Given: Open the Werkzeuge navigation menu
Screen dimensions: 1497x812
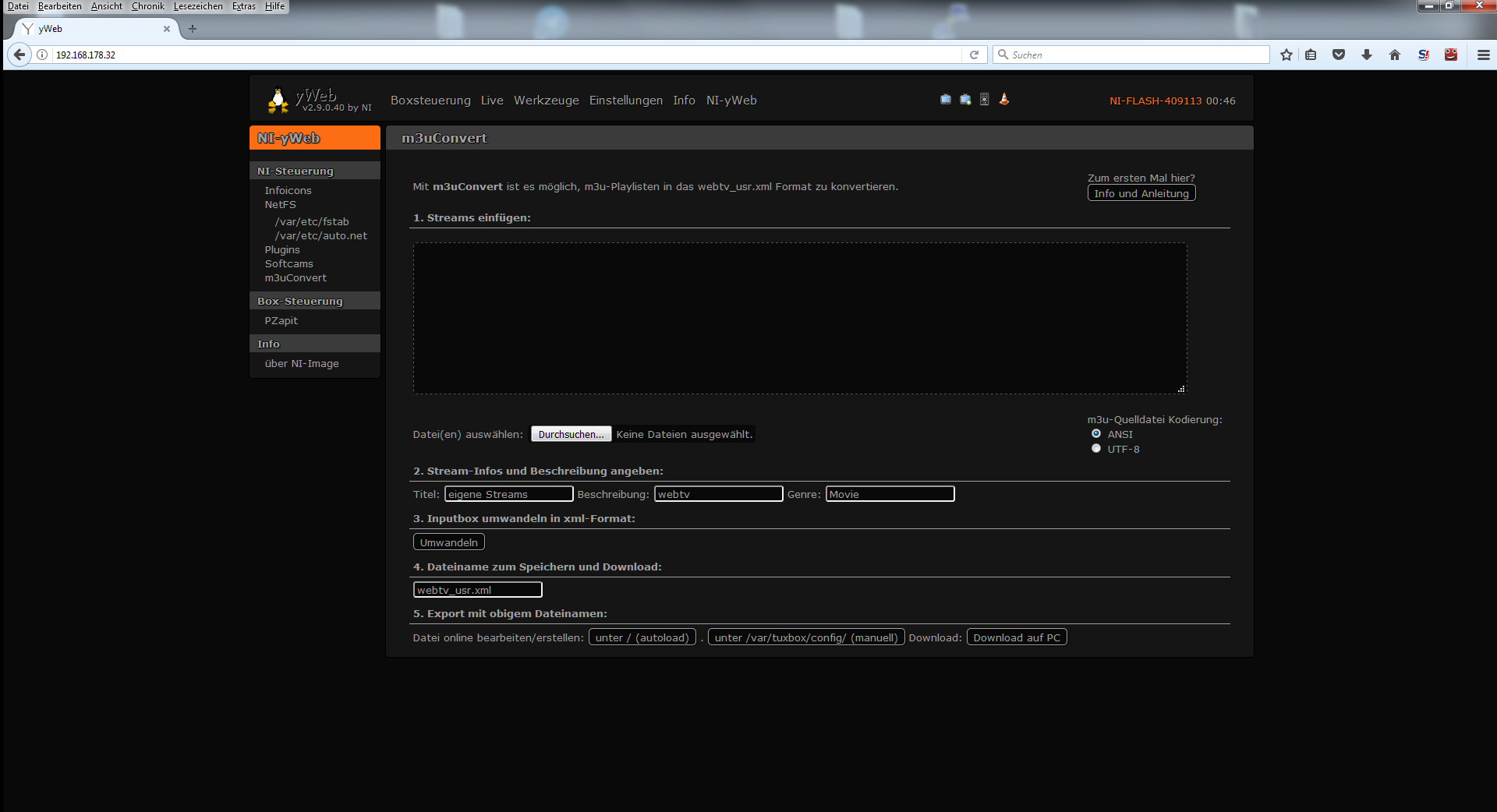Looking at the screenshot, I should click(546, 101).
